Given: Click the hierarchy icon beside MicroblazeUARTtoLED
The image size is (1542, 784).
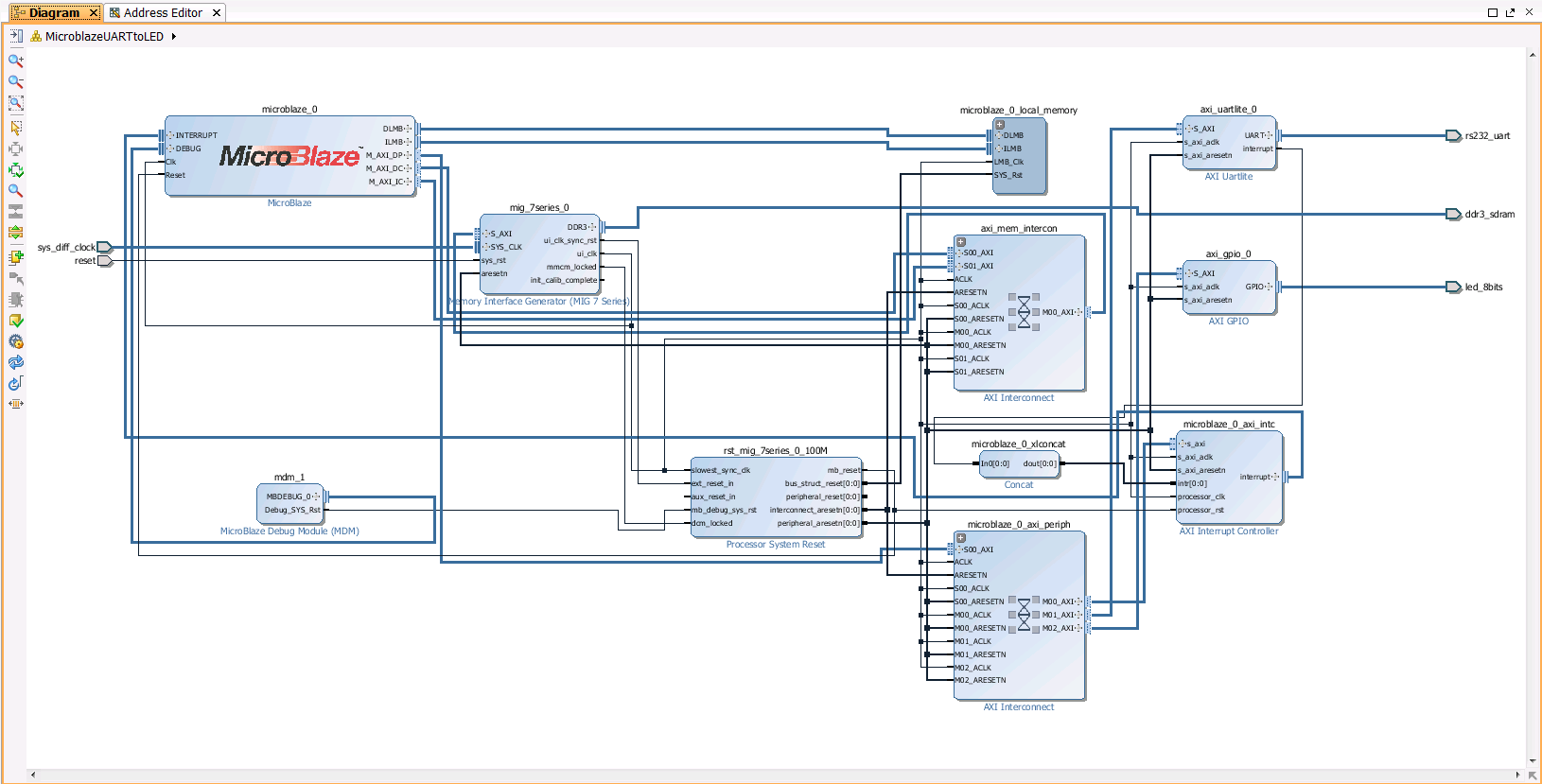Looking at the screenshot, I should pos(36,37).
